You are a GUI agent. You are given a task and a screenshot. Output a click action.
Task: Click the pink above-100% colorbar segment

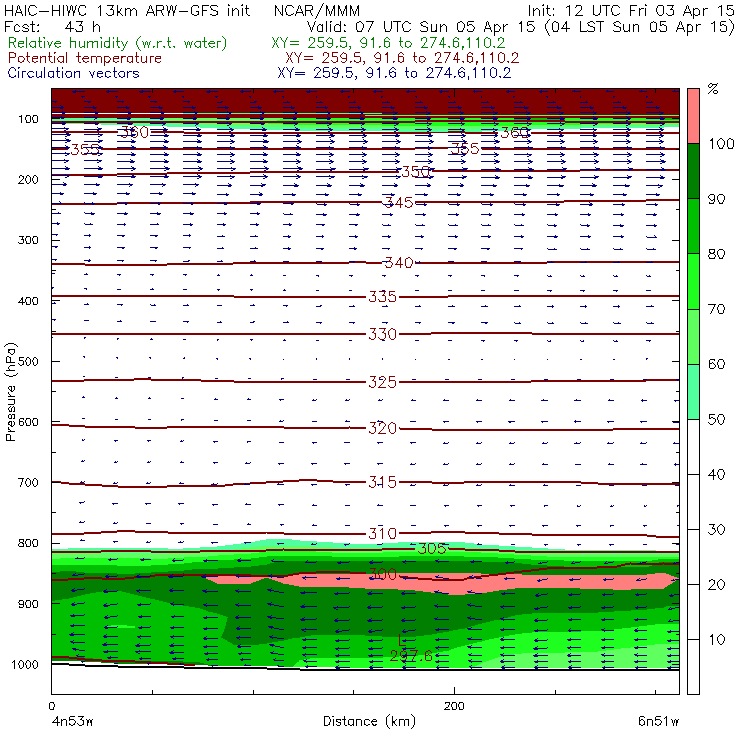click(693, 116)
